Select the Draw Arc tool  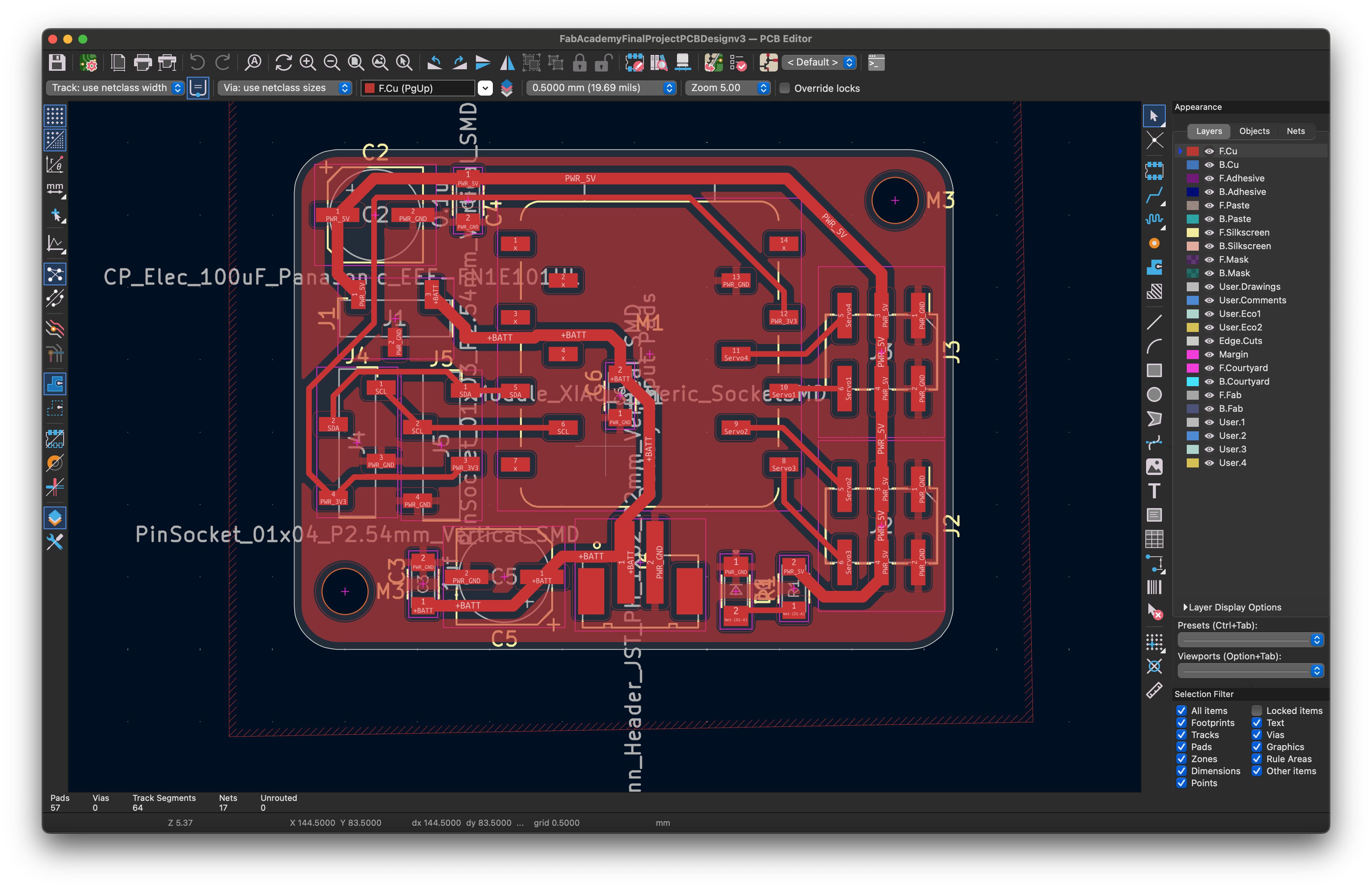tap(1154, 346)
